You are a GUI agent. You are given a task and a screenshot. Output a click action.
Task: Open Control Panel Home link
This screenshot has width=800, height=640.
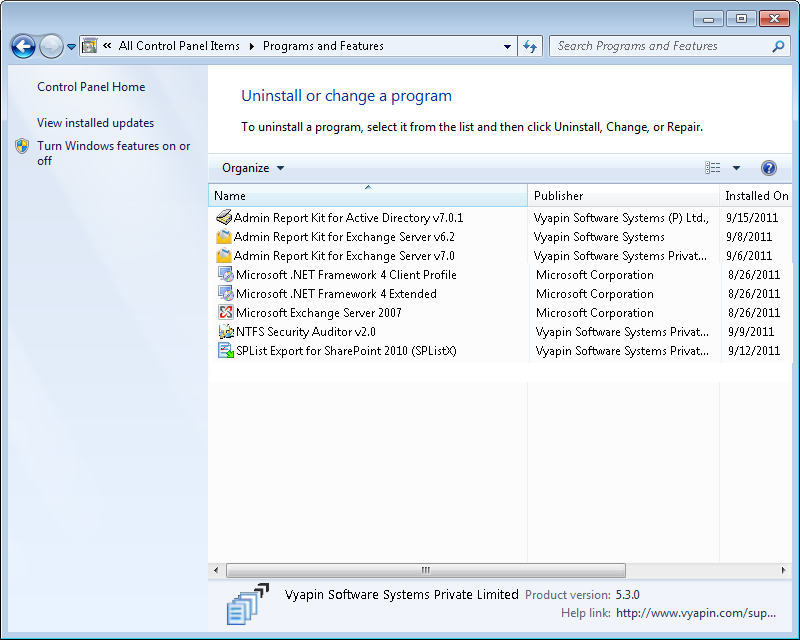(91, 87)
